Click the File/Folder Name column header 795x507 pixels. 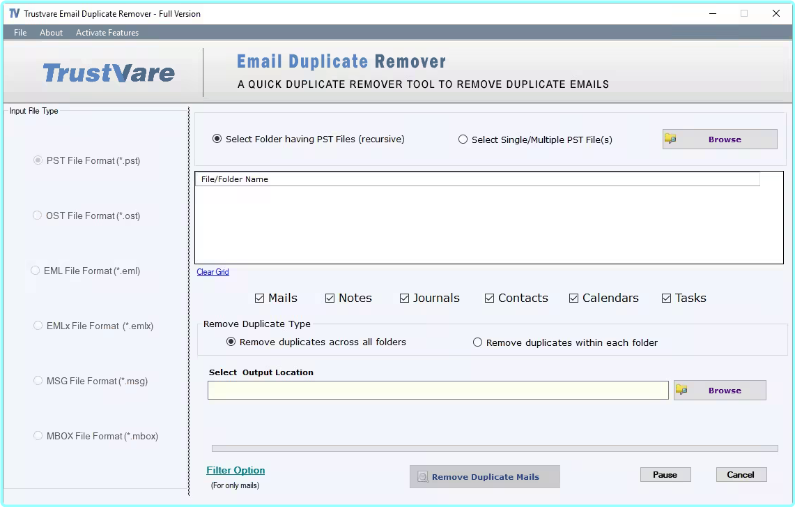pyautogui.click(x=477, y=179)
